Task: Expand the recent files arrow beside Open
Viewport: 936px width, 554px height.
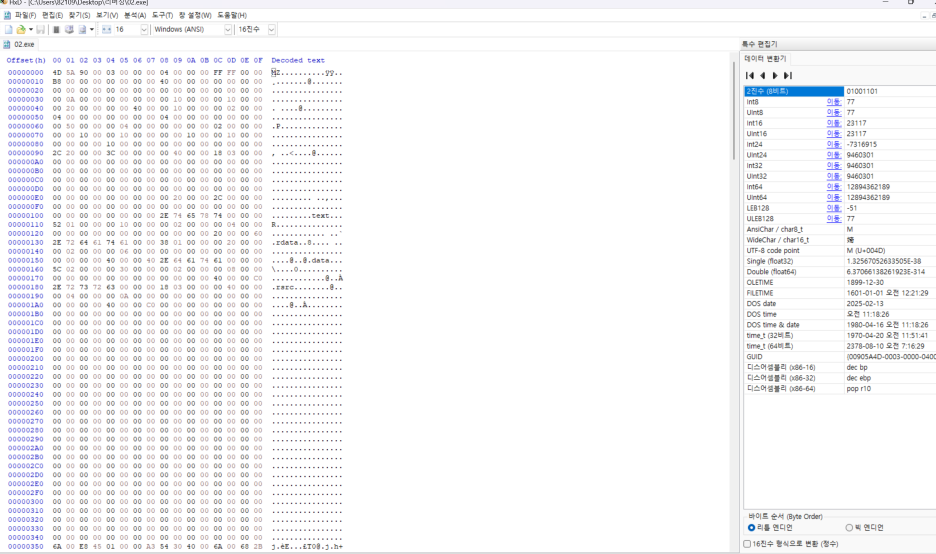Action: pyautogui.click(x=30, y=29)
